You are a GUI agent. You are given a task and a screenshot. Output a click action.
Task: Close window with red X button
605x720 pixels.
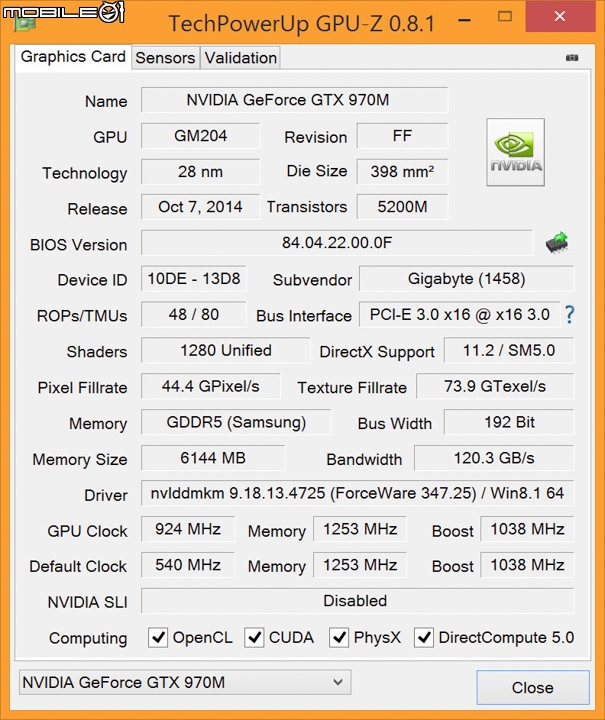[560, 17]
